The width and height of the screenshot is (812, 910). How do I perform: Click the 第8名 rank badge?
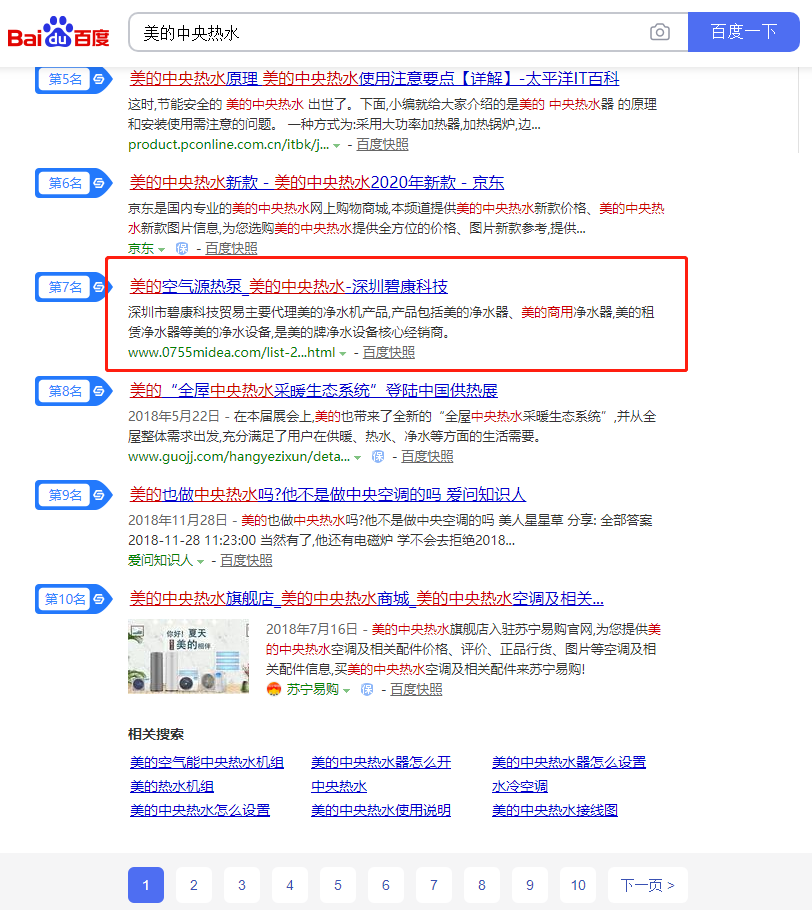[x=72, y=391]
